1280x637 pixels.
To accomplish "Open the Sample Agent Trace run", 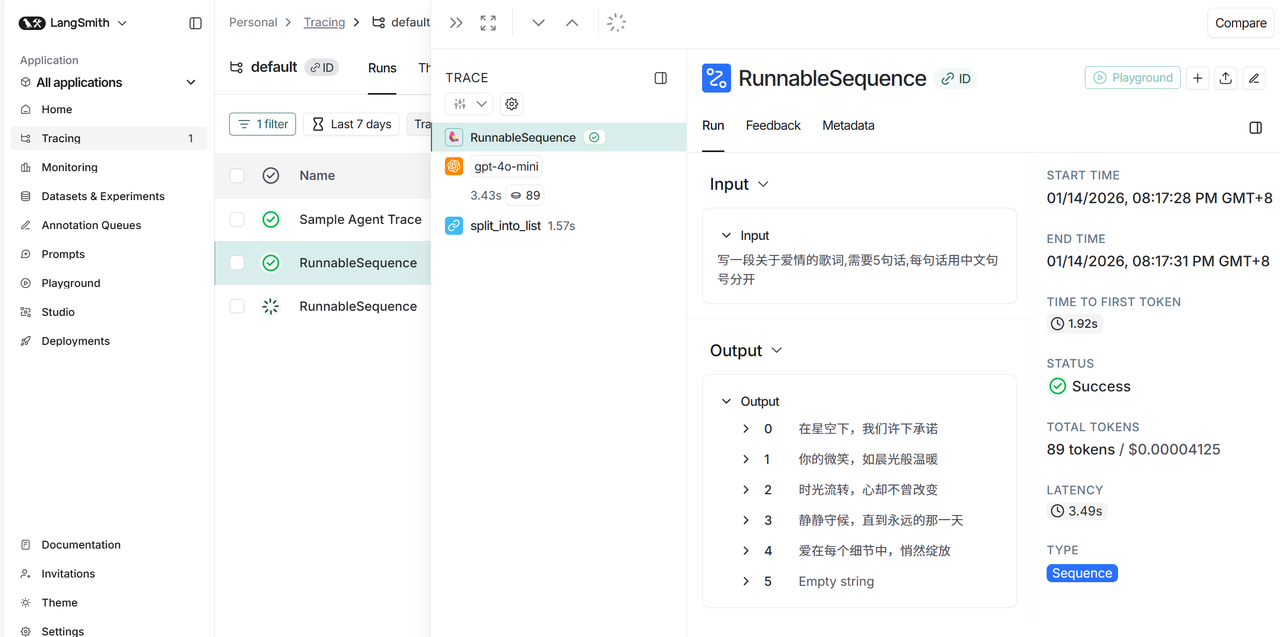I will 360,219.
